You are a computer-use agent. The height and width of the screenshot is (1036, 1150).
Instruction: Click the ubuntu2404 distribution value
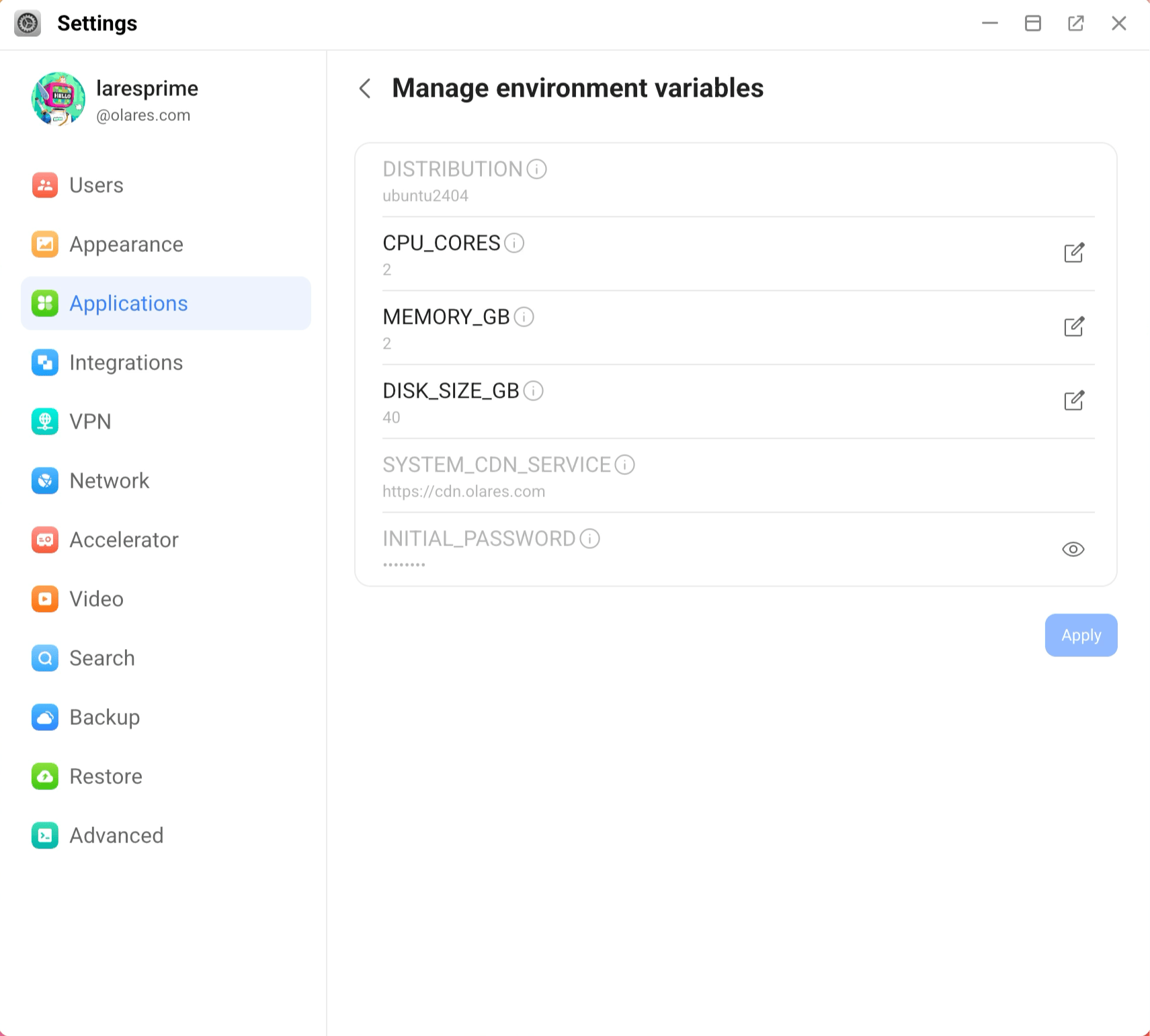[x=425, y=196]
